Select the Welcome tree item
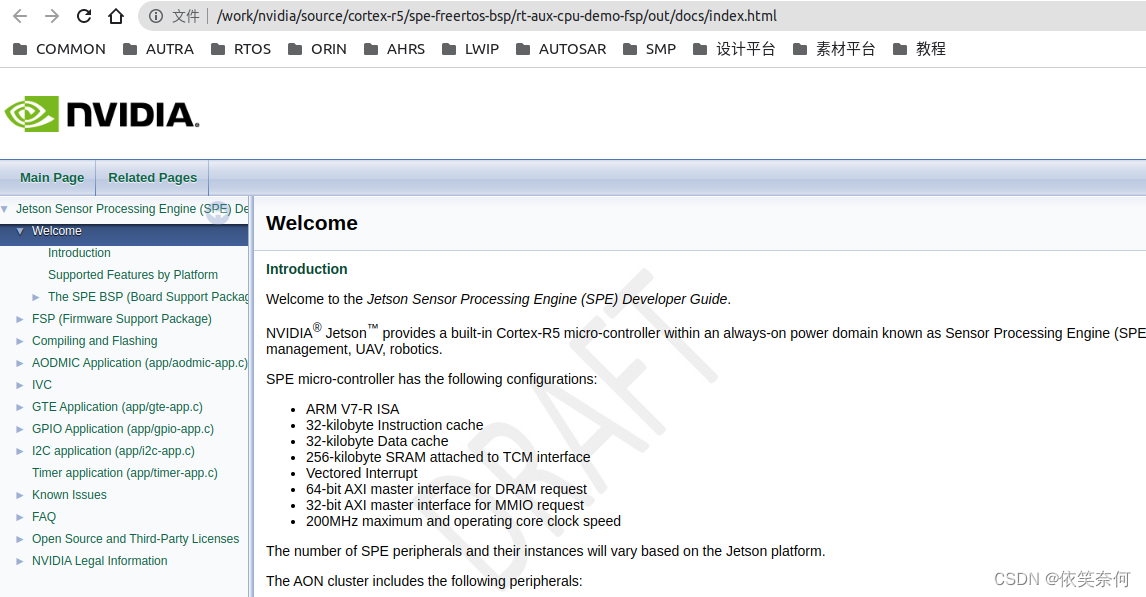1146x597 pixels. (x=56, y=231)
